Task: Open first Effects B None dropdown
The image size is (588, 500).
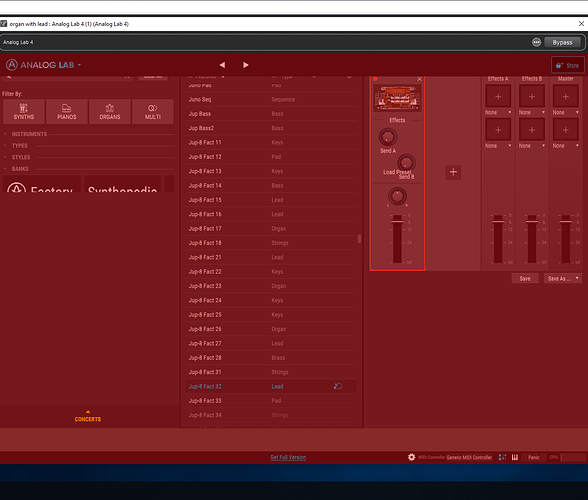Action: point(532,113)
